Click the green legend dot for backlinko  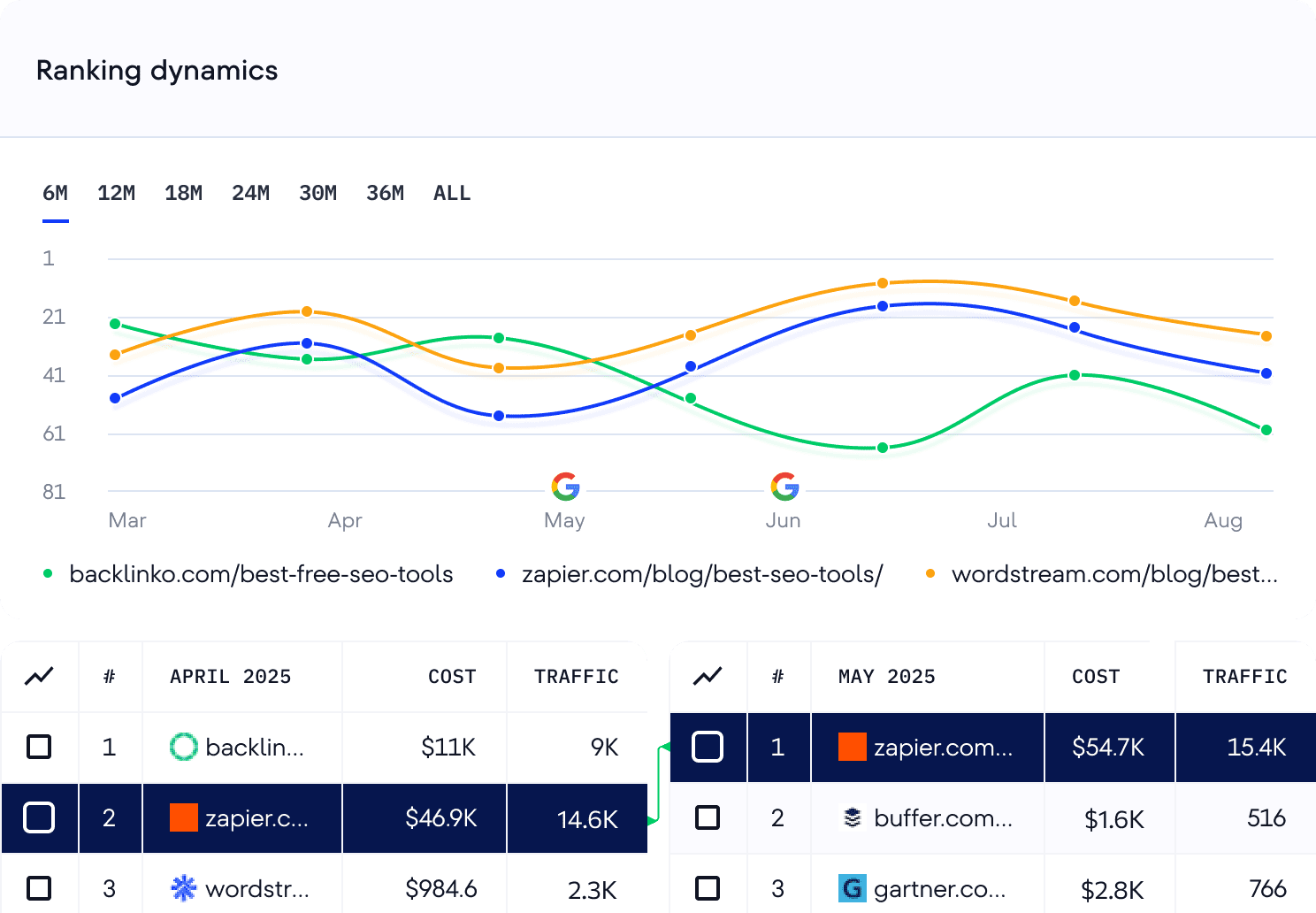click(49, 574)
